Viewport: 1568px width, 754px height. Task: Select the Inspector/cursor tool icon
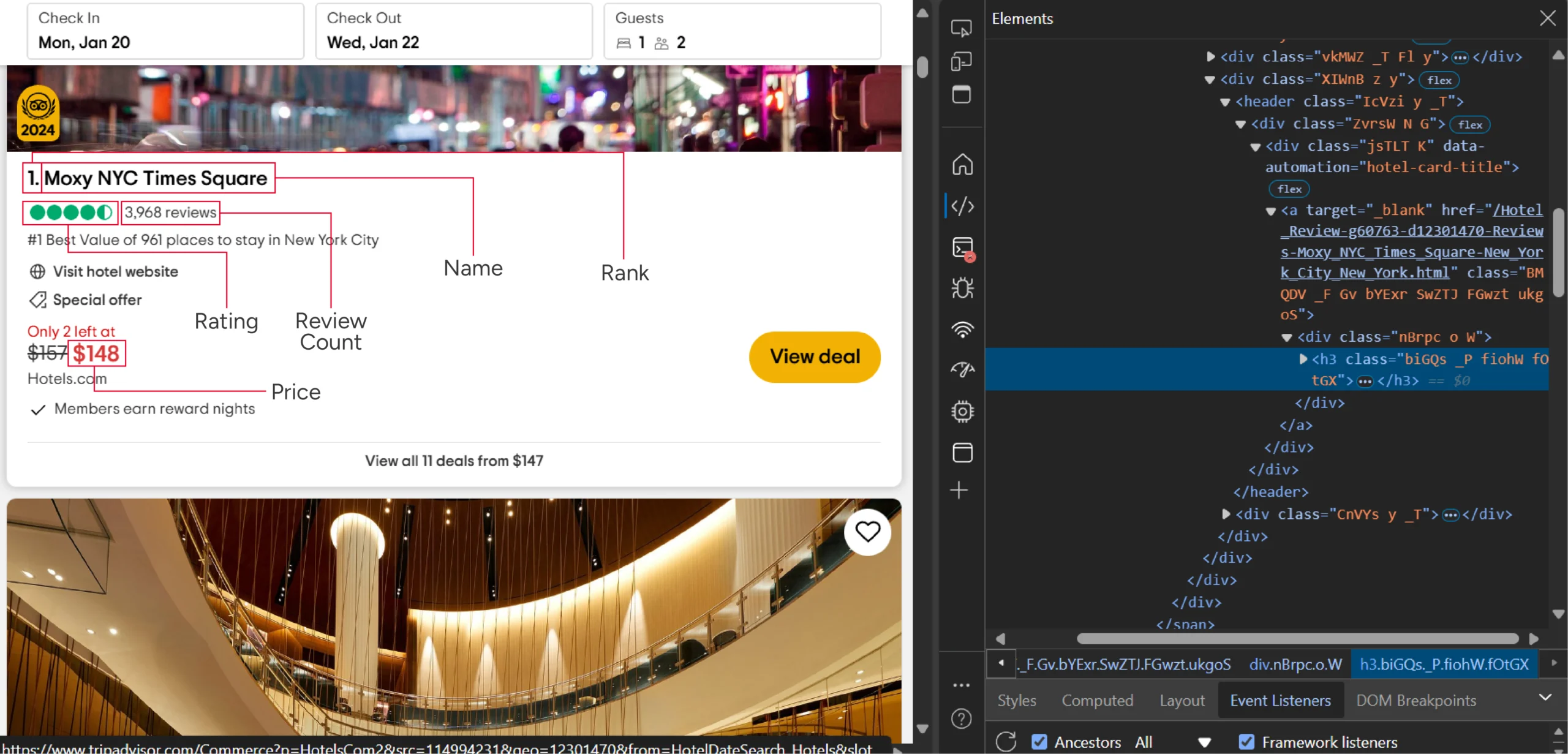point(961,27)
